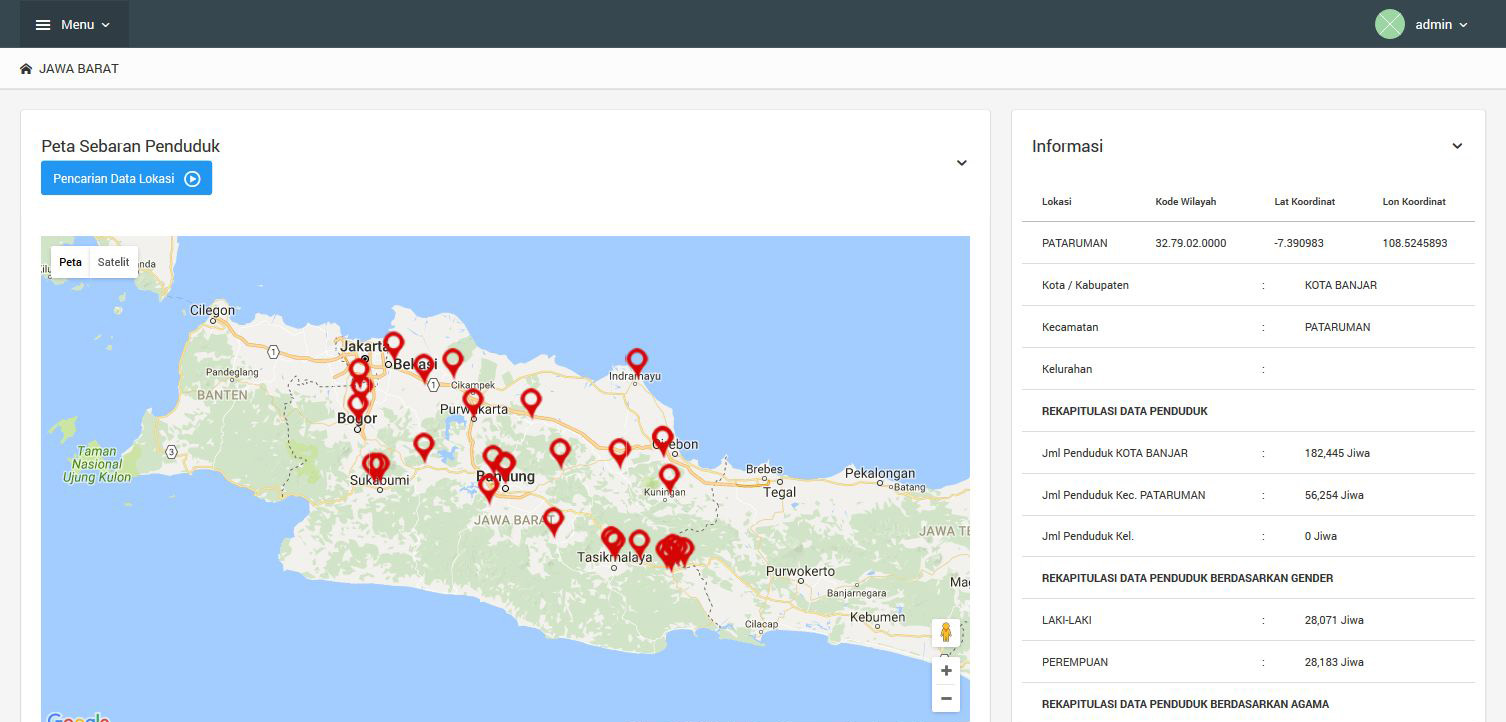Click the Google logo on map
The image size is (1506, 722).
77,717
